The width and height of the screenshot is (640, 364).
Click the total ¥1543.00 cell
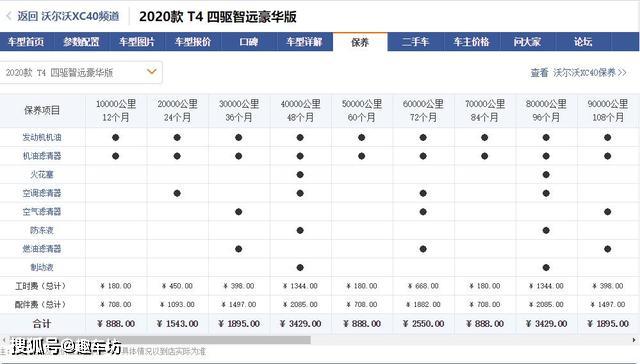pos(178,324)
